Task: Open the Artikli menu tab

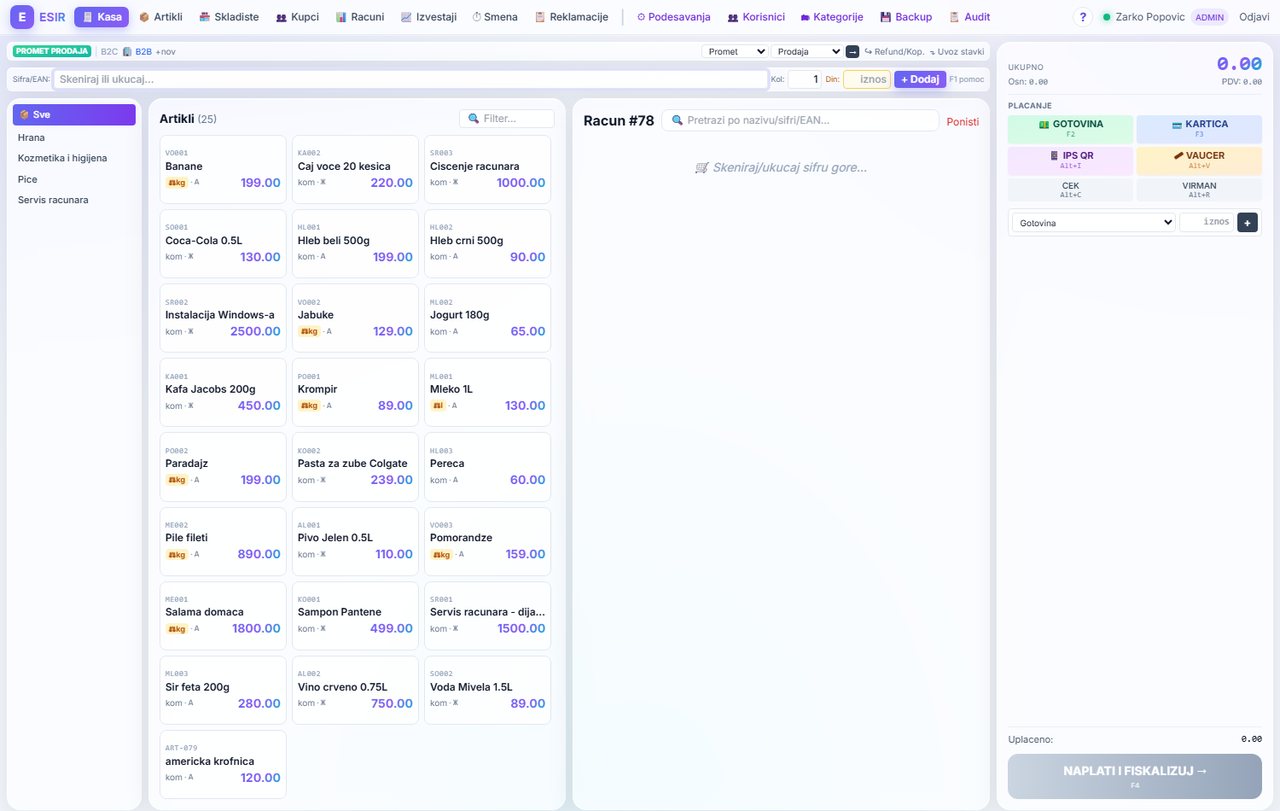Action: point(161,17)
